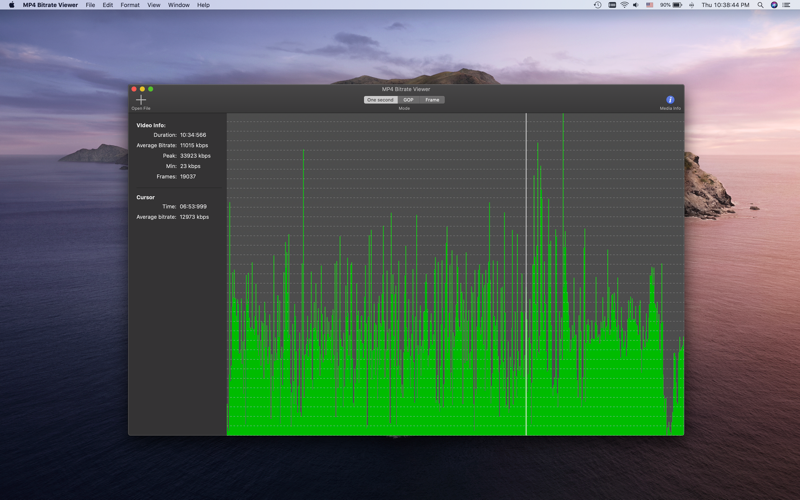Open the Wi-Fi status menu
Viewport: 800px width, 500px height.
pyautogui.click(x=624, y=5)
